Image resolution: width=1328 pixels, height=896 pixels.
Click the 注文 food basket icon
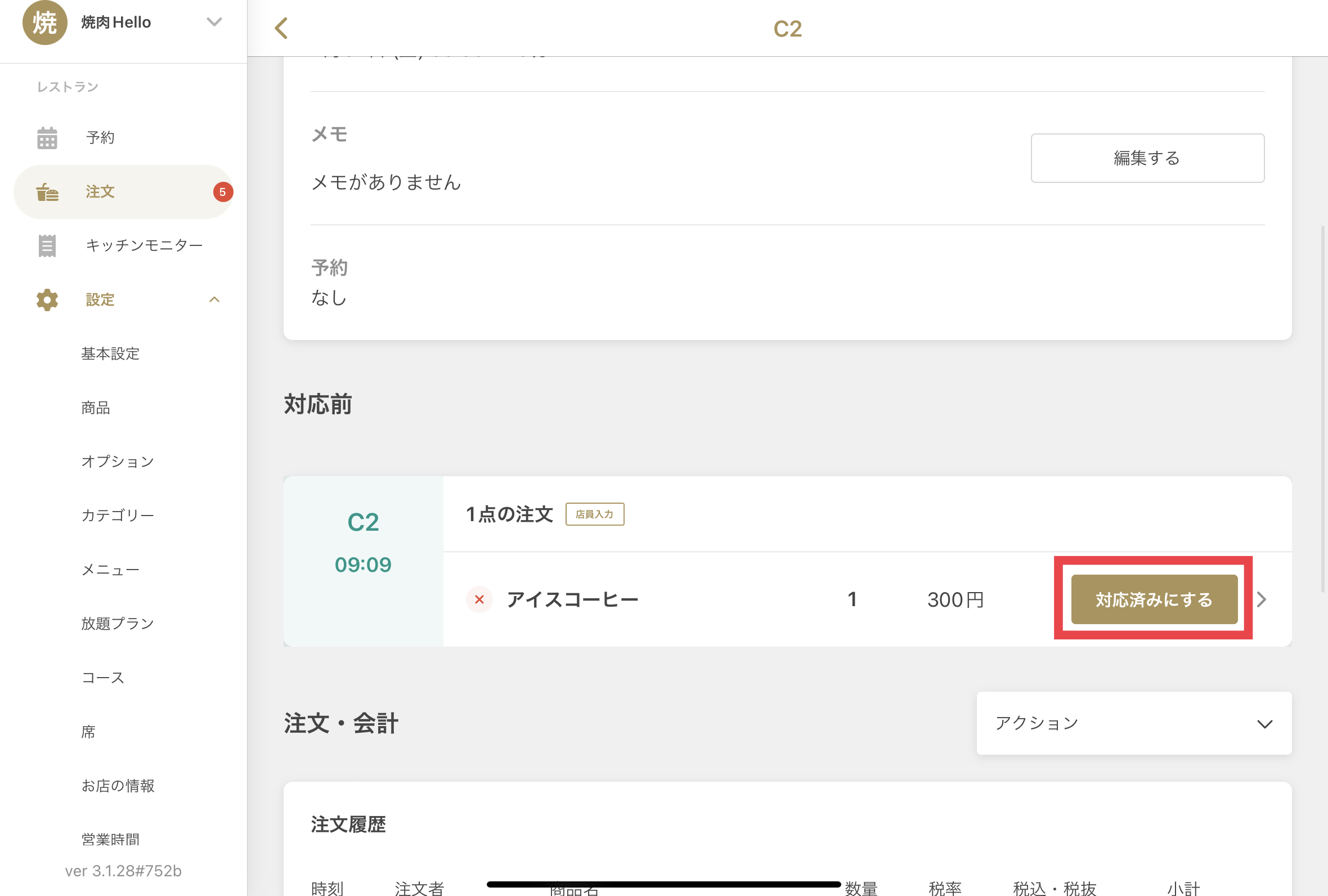click(x=47, y=192)
